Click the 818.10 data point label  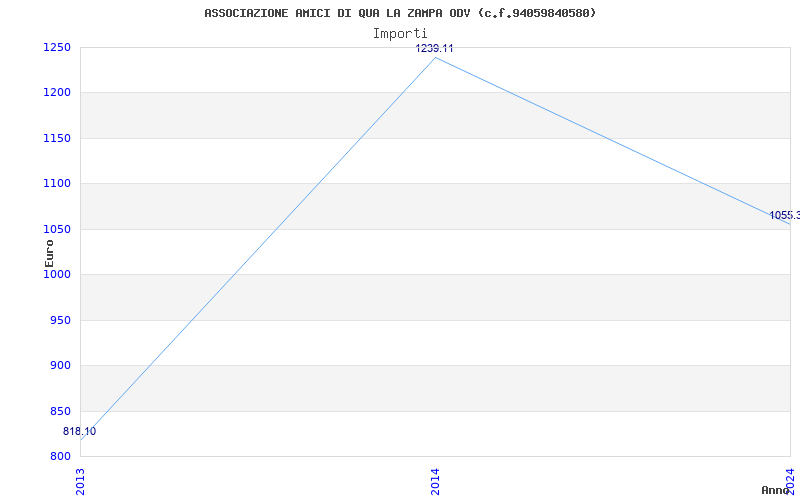pos(80,432)
